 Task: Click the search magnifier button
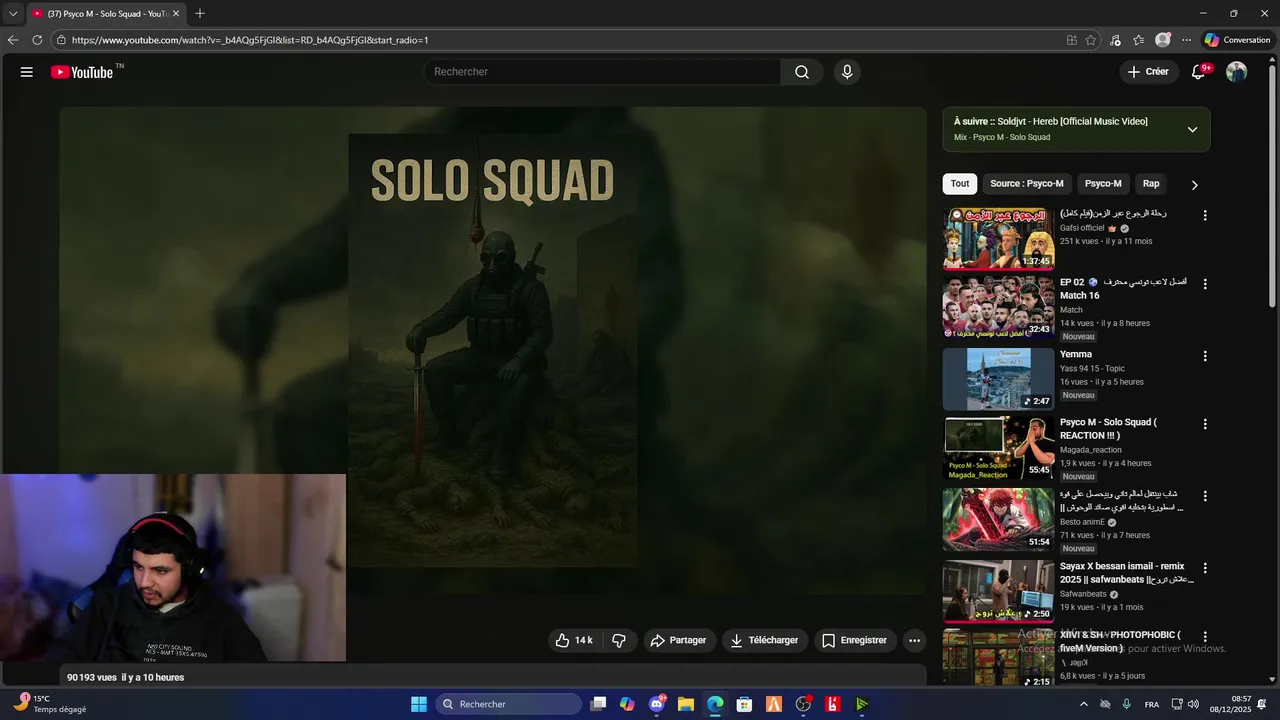[802, 72]
